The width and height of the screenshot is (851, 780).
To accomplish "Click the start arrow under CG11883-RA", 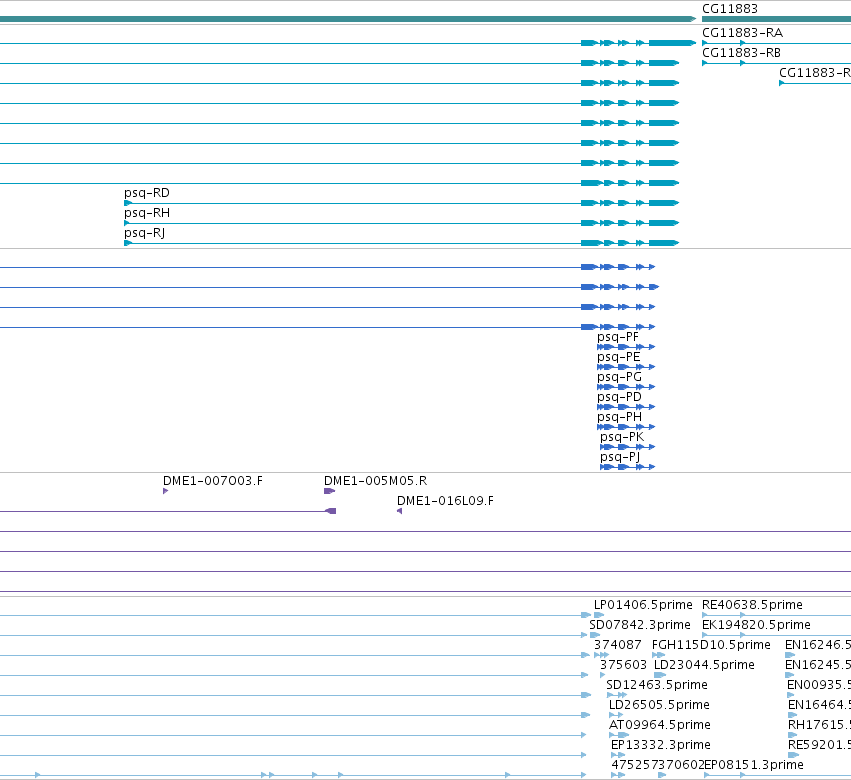I will (705, 43).
